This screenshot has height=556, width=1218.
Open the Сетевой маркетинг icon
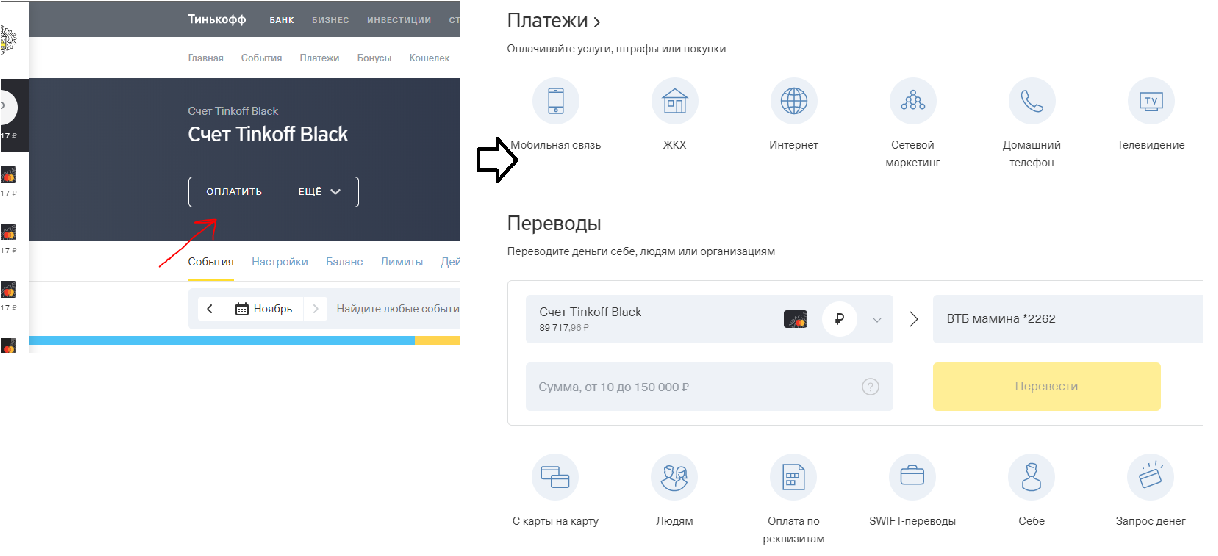click(913, 100)
